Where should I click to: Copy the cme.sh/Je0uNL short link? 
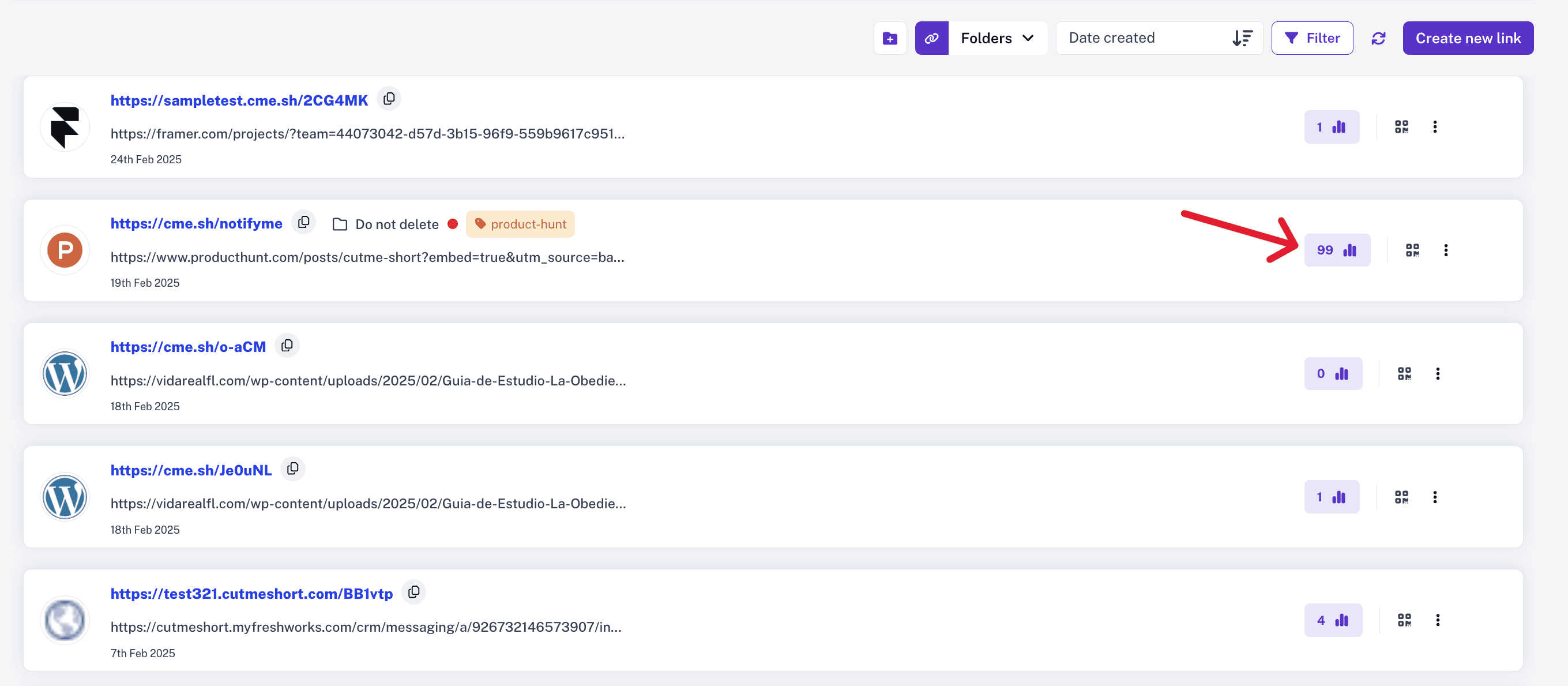293,468
